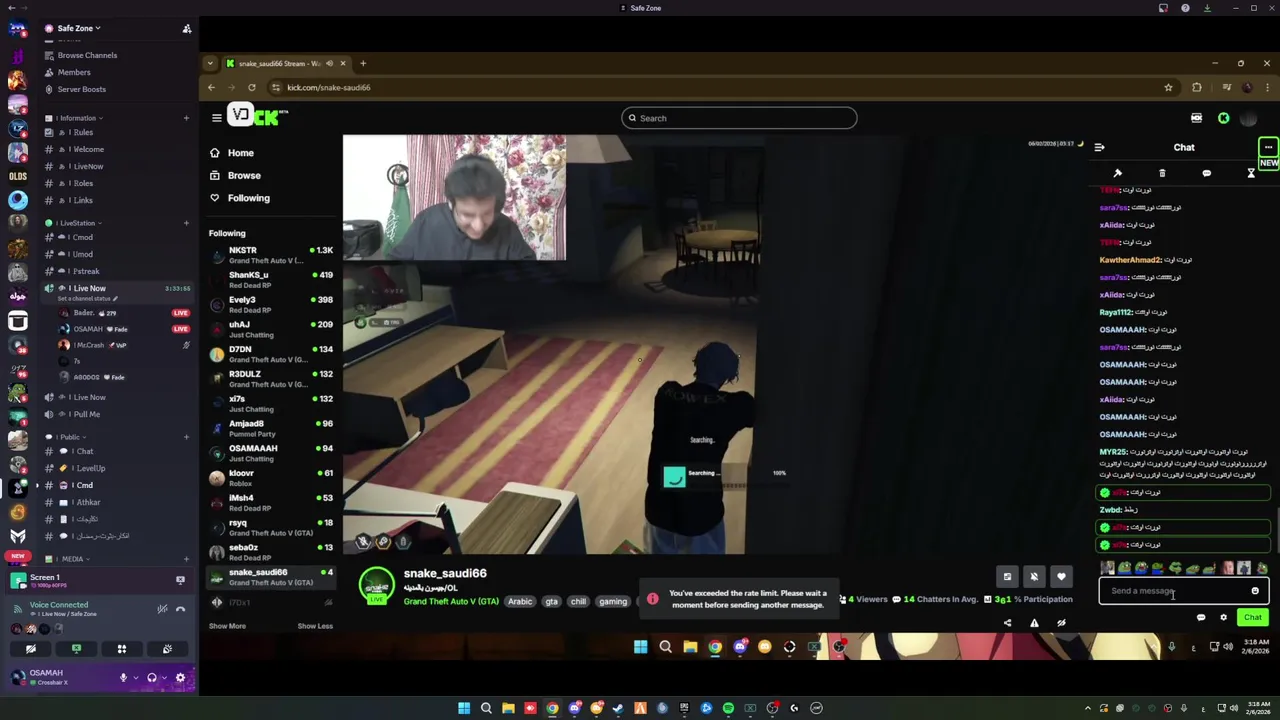Open Windows Start on main taskbar
1280x720 pixels.
point(464,708)
